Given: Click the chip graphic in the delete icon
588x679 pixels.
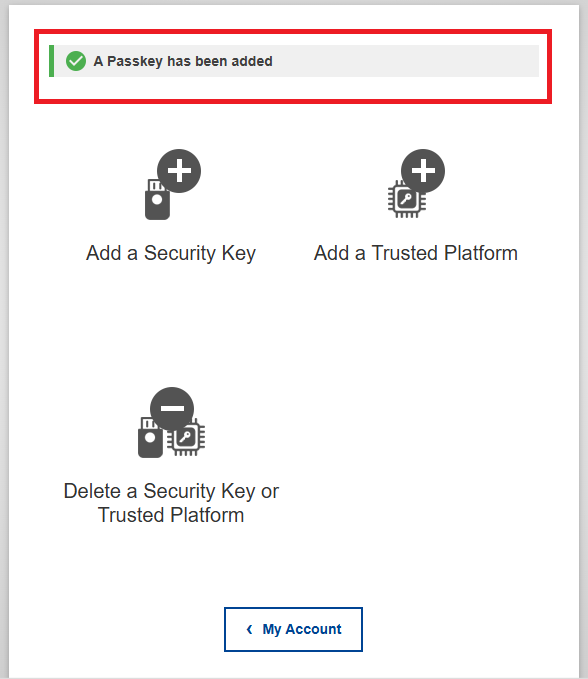Looking at the screenshot, I should tap(187, 437).
